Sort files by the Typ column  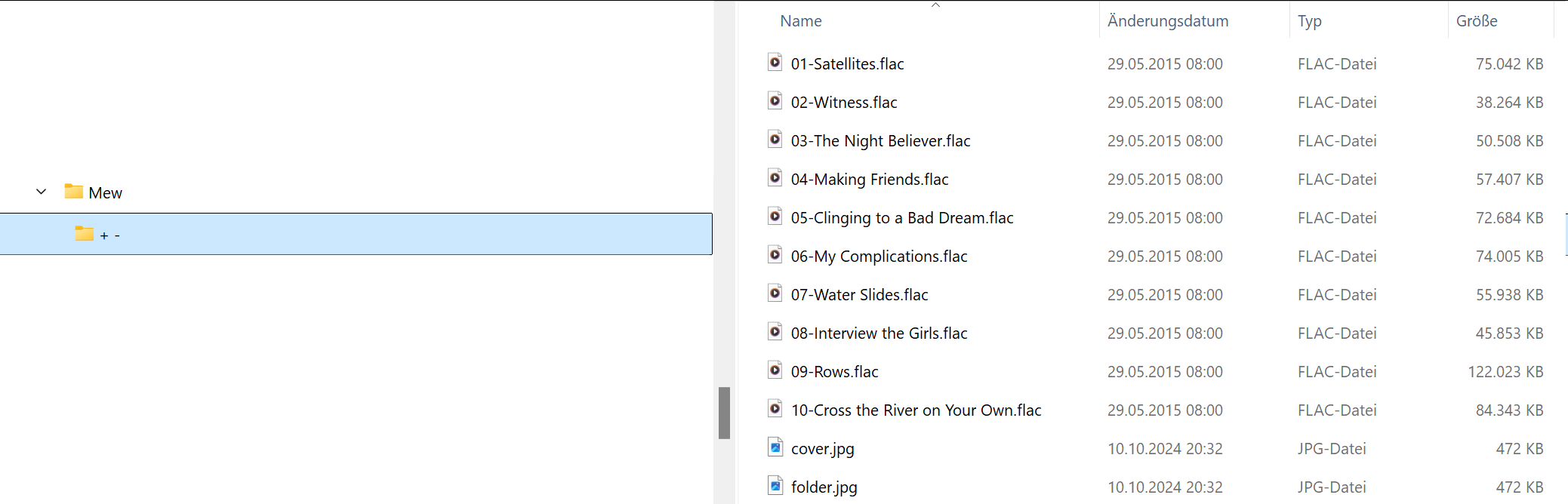pos(1310,21)
